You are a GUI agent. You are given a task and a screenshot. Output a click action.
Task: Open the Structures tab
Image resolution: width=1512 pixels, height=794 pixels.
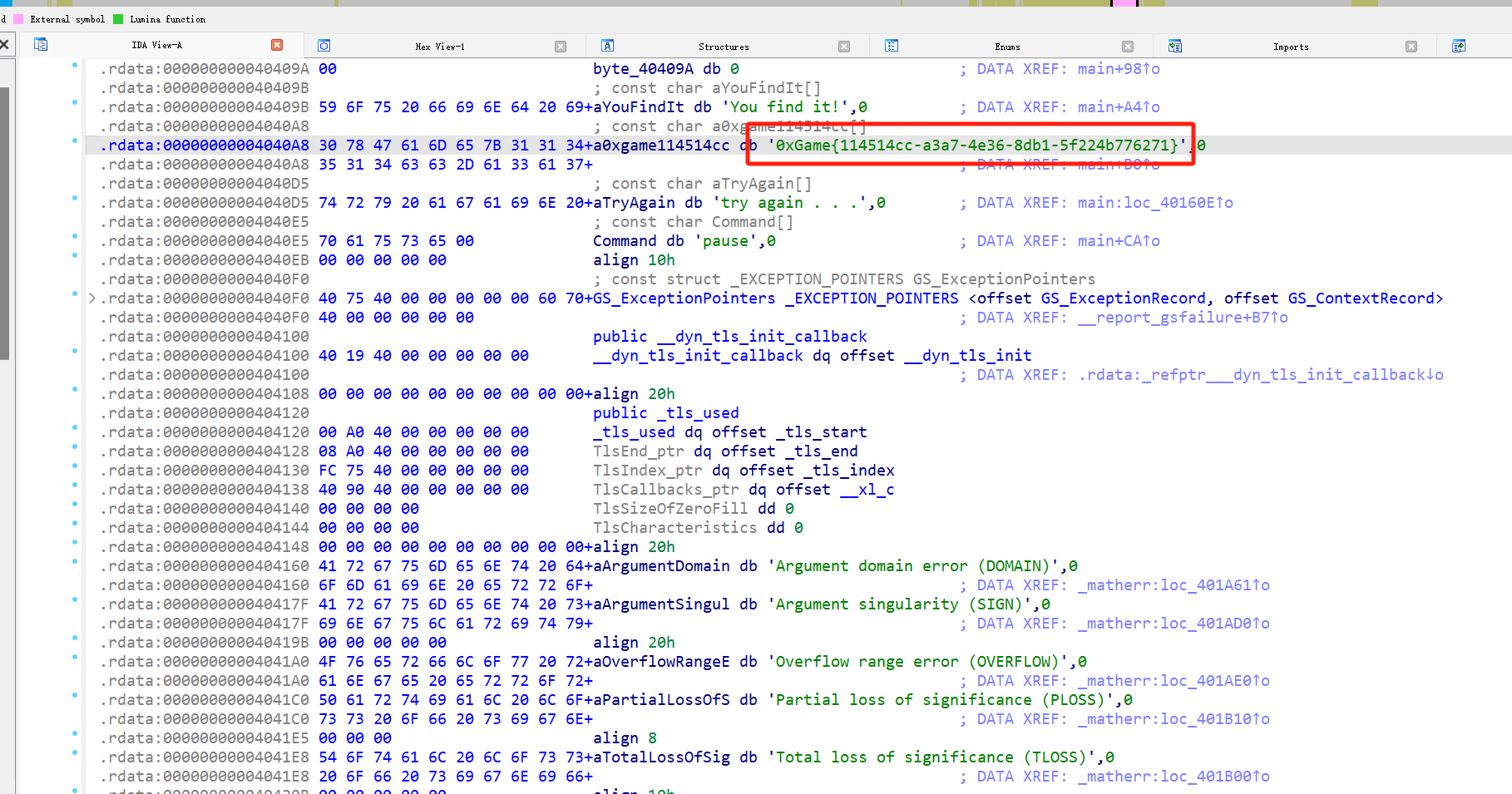click(x=724, y=47)
